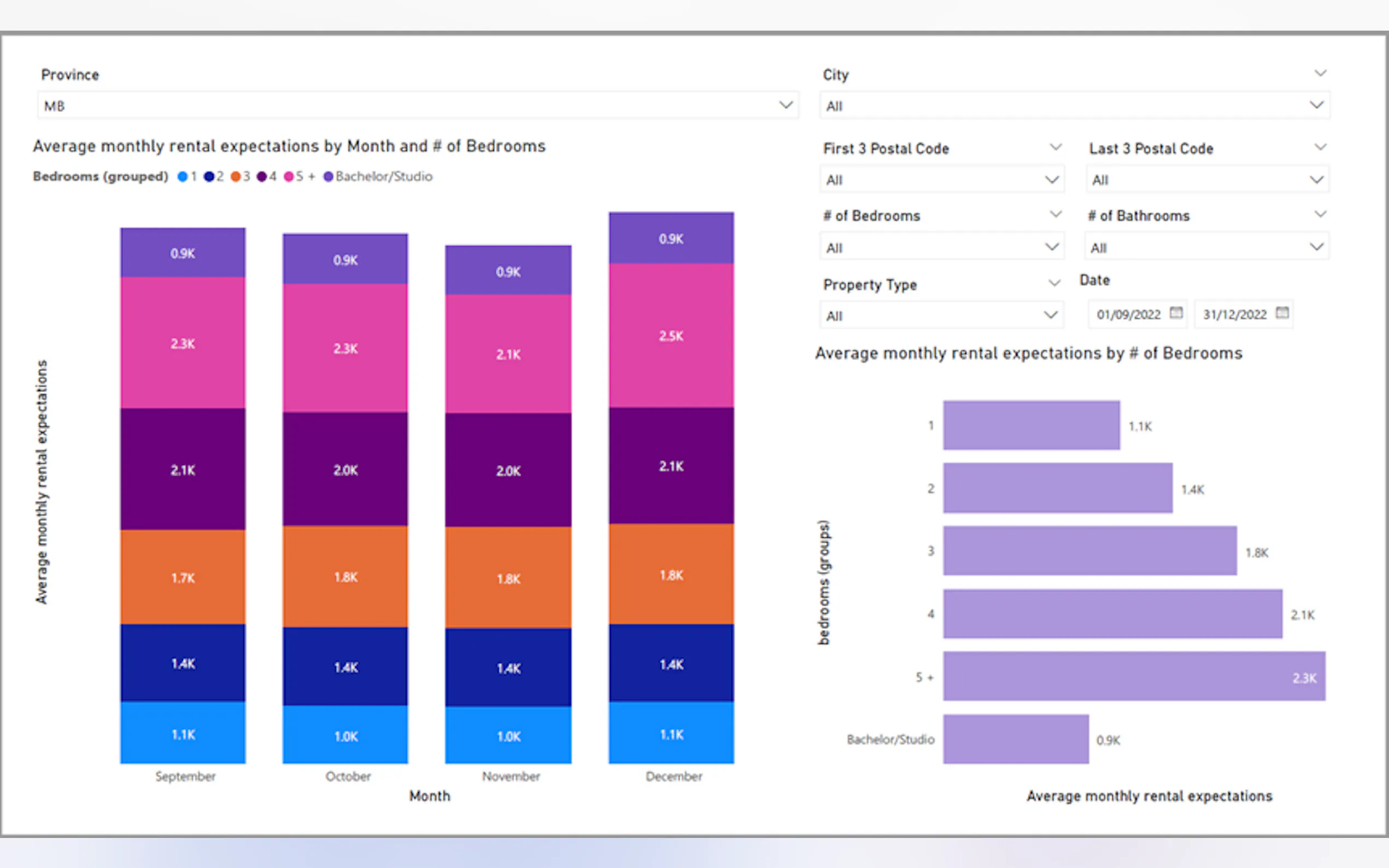Click the pink 5+ bedrooms legend dot
This screenshot has width=1389, height=868.
[289, 177]
